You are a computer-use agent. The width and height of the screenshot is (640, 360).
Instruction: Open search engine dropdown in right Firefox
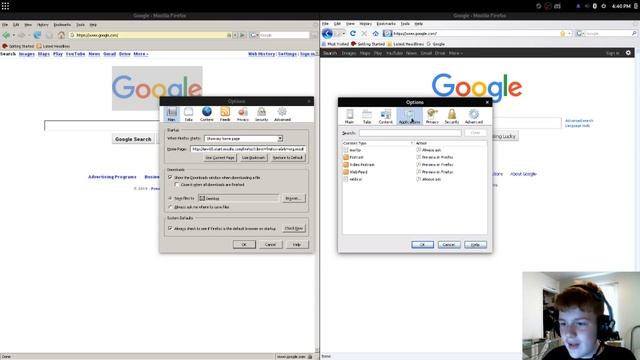(580, 33)
